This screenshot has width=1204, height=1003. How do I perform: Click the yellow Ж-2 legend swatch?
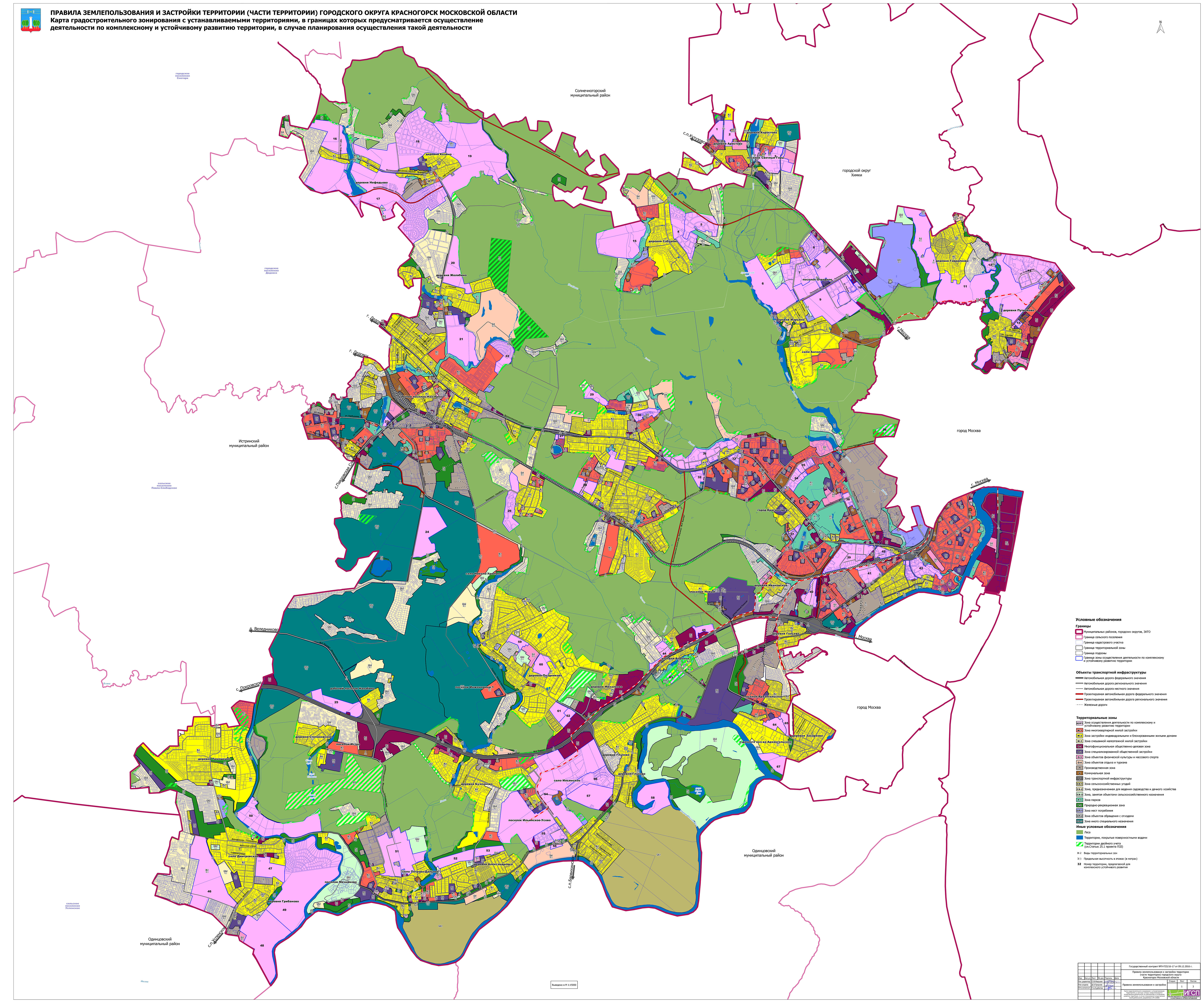tap(1080, 736)
